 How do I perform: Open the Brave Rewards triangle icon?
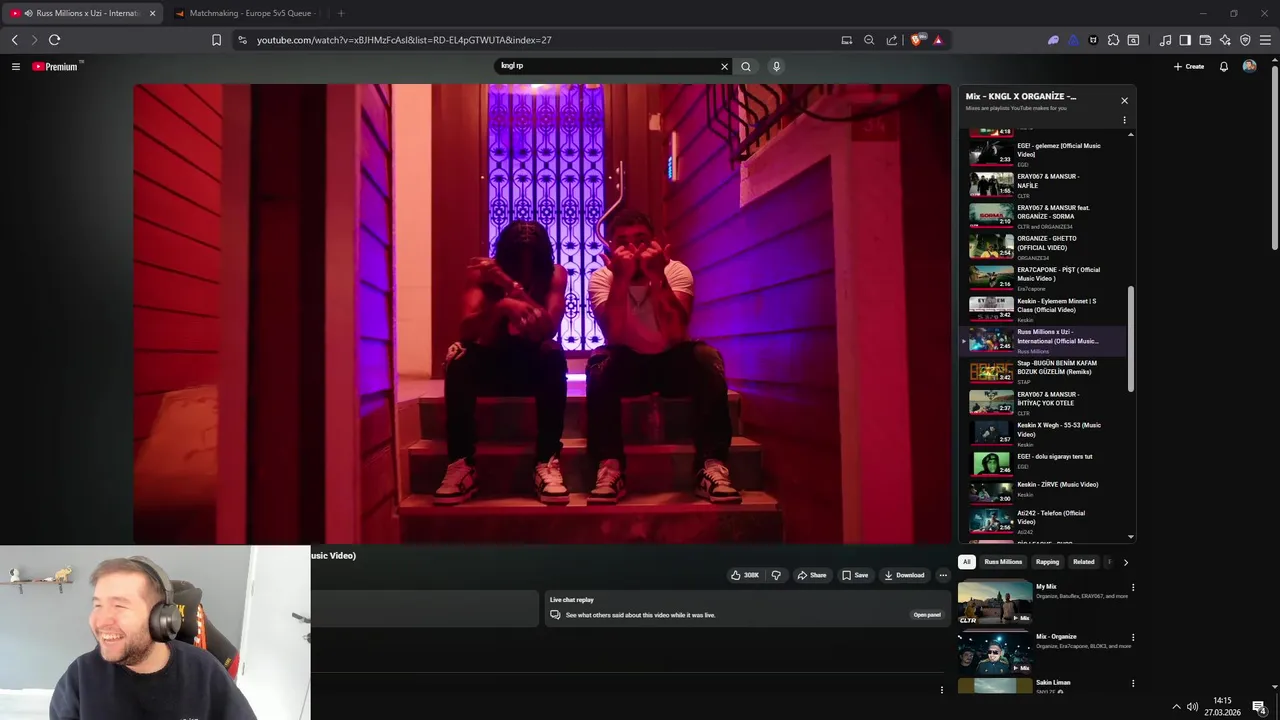point(938,40)
